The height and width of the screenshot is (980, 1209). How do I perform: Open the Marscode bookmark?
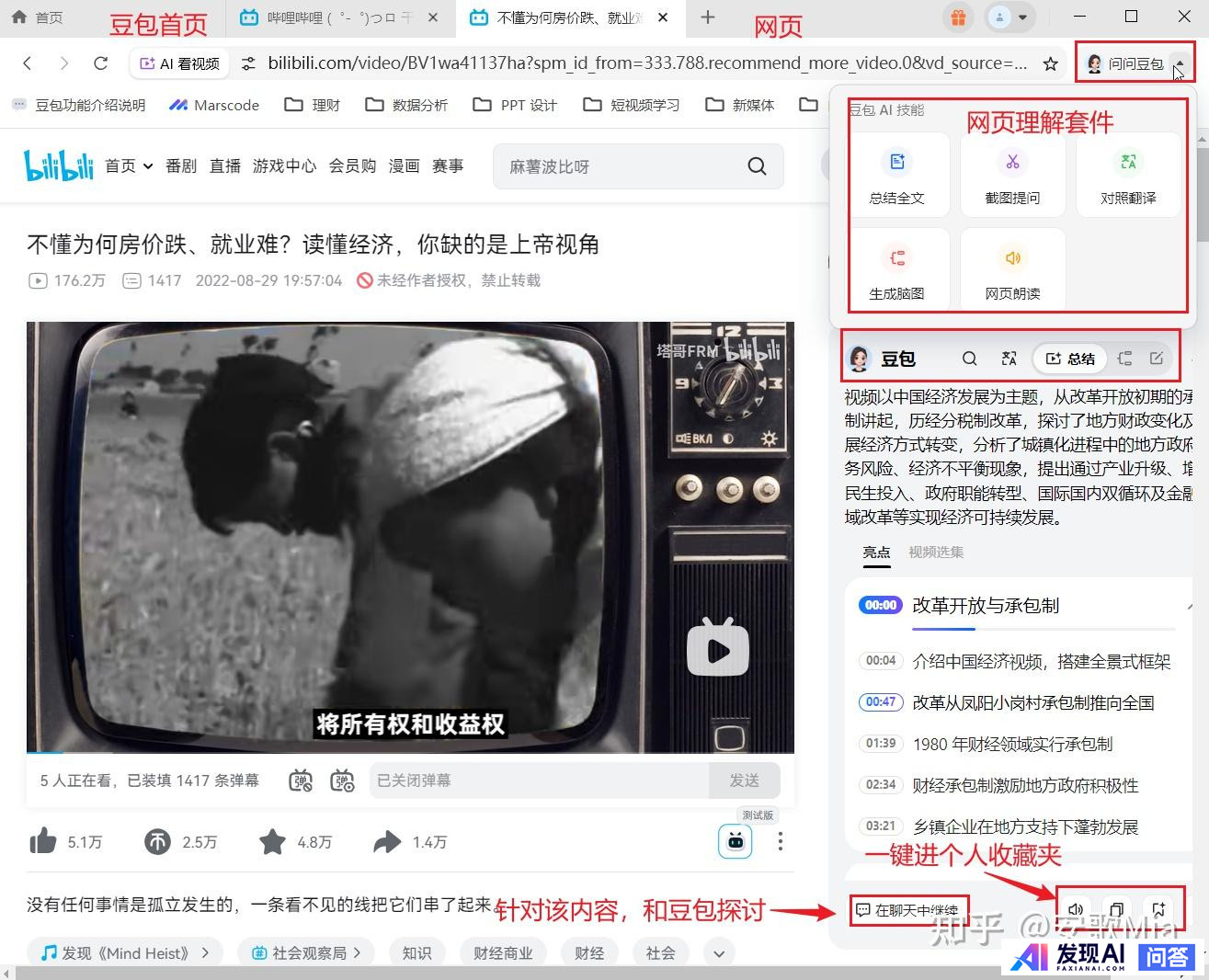214,105
